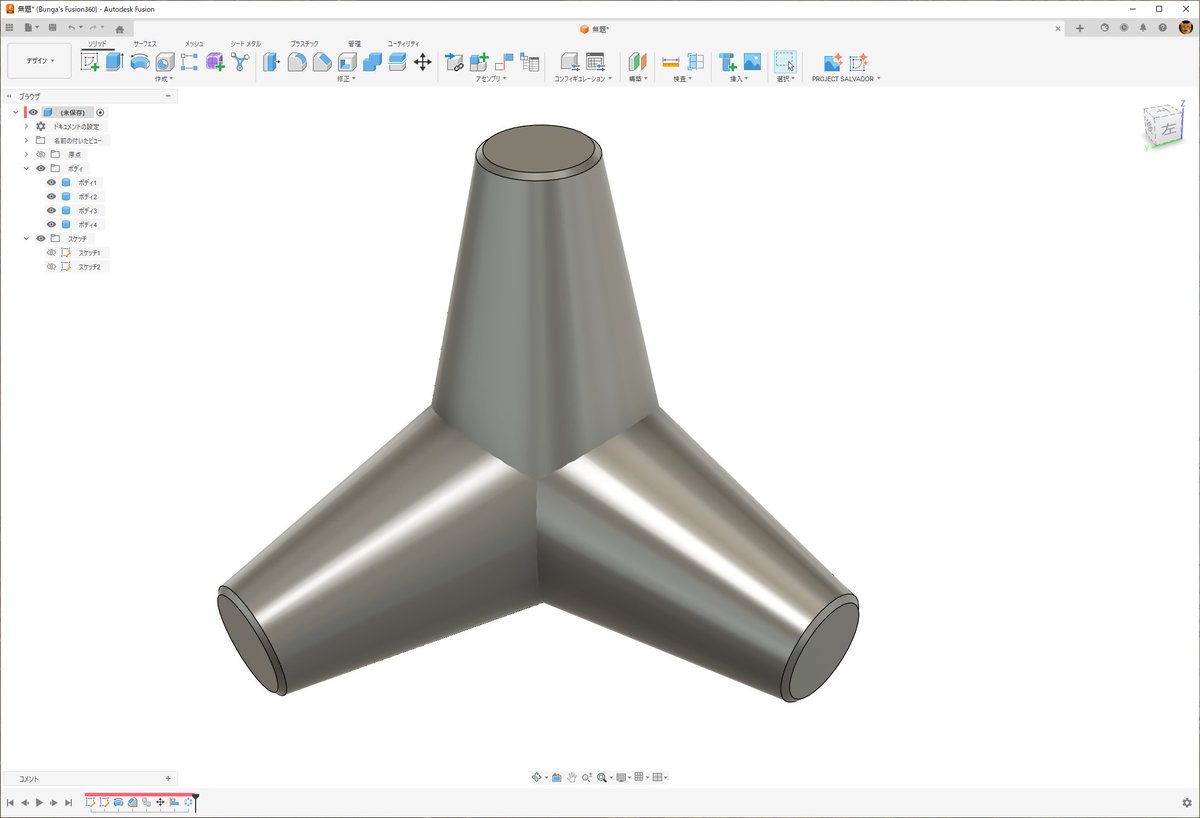Click the コメント button at bottom left

pos(30,778)
